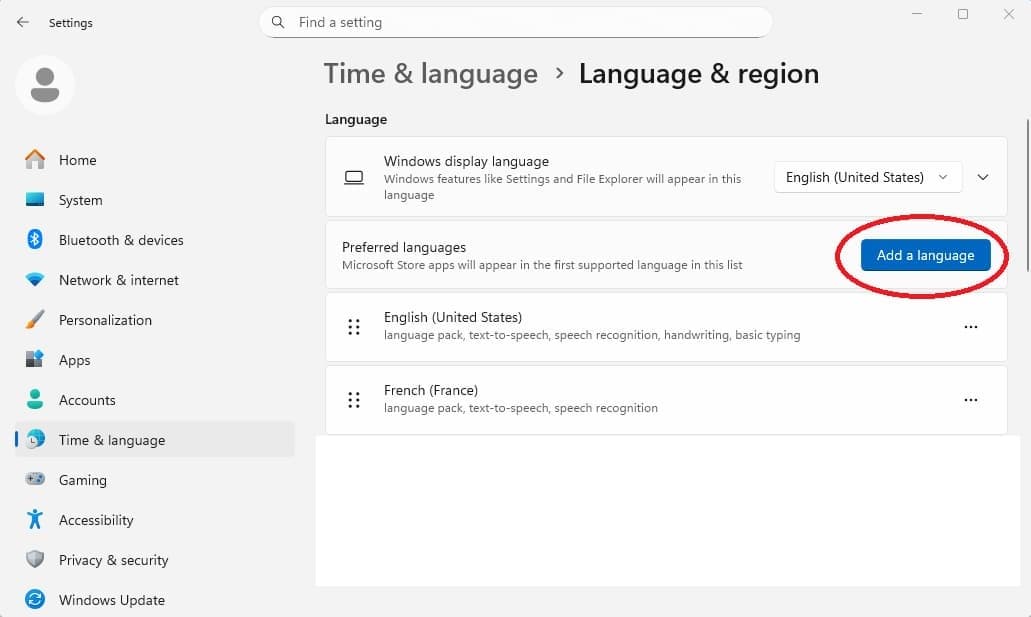The height and width of the screenshot is (617, 1031).
Task: Select the Accounts section
Action: [88, 400]
